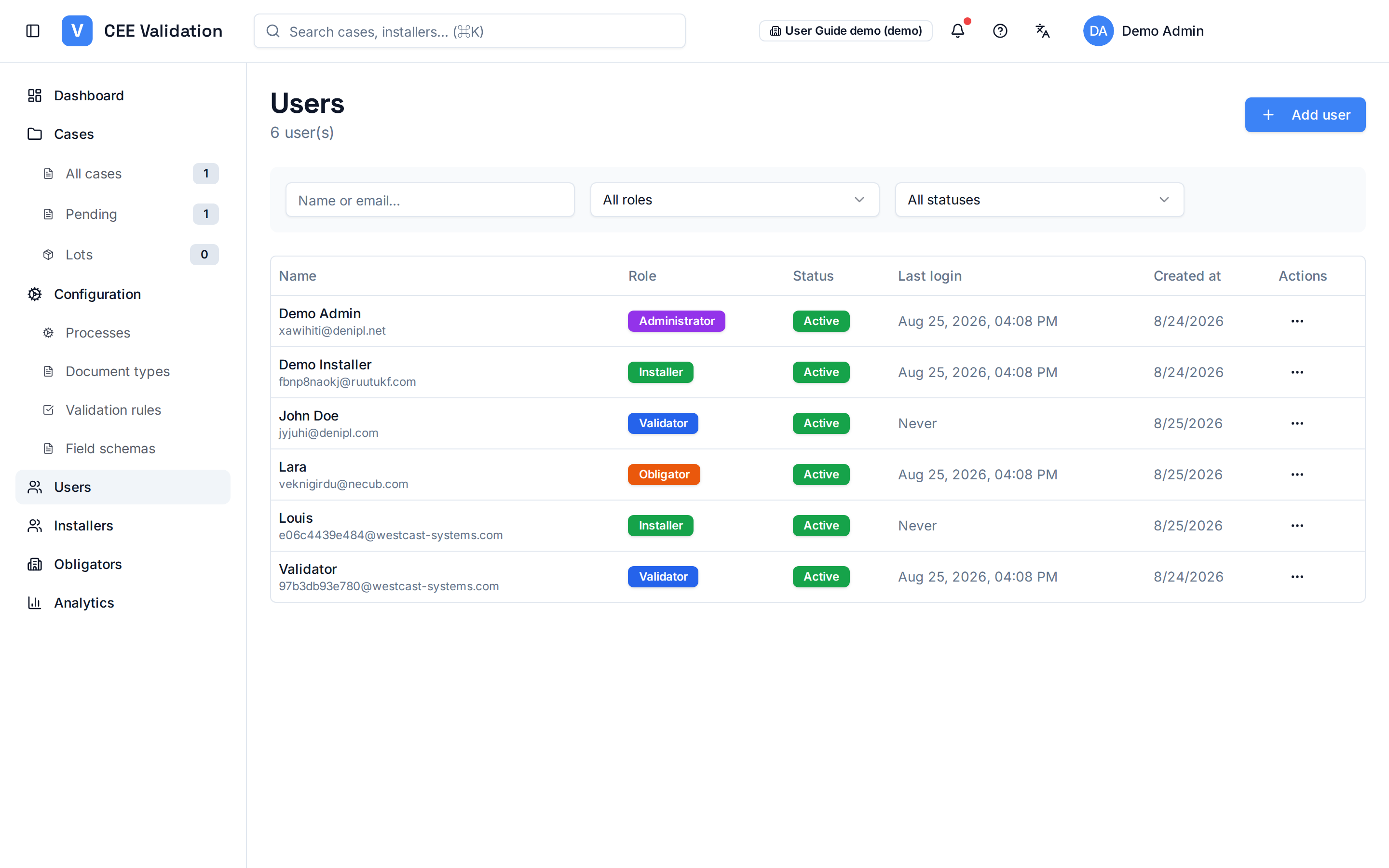Open the notifications bell

coord(957,31)
